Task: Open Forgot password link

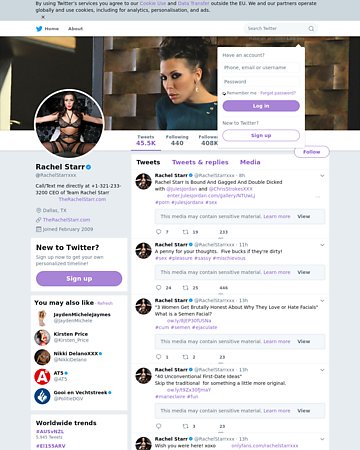Action: pos(278,93)
